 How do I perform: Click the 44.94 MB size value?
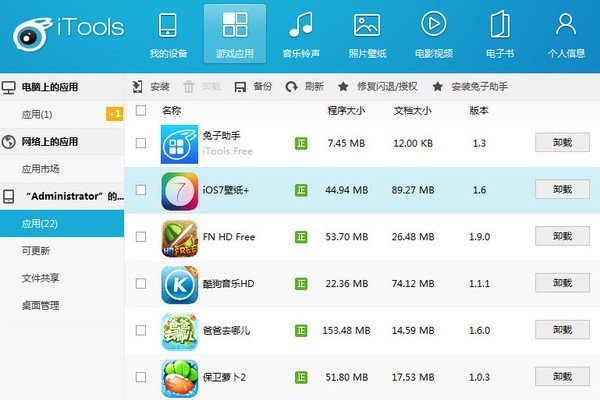pyautogui.click(x=346, y=190)
